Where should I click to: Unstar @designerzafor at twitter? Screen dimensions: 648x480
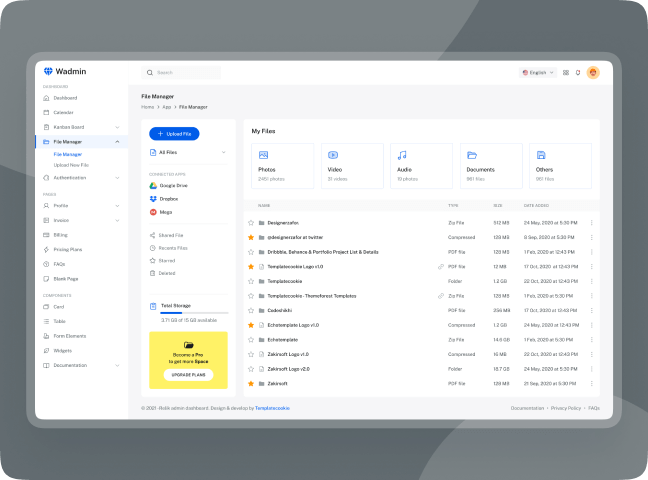(251, 237)
